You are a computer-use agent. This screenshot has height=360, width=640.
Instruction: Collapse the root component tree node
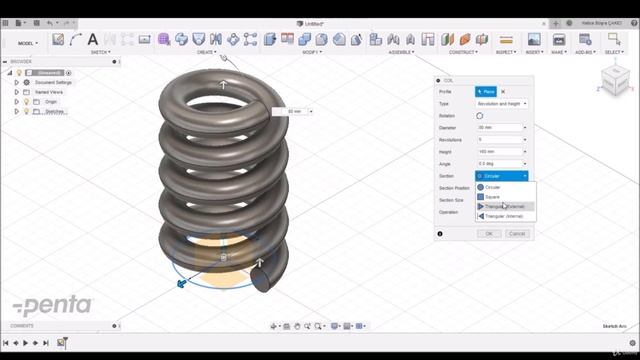tap(9, 73)
